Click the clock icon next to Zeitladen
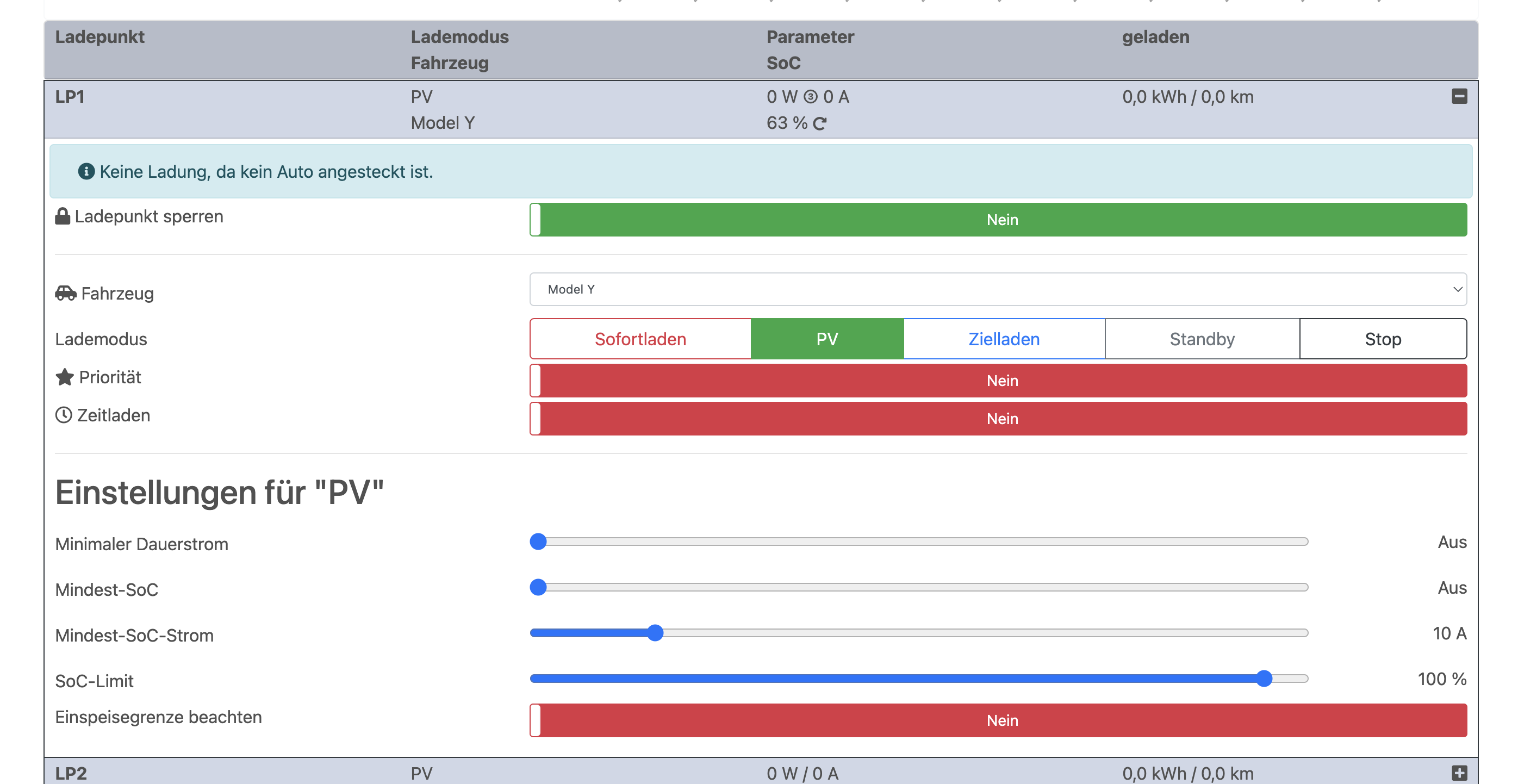Screen dimensions: 1518x784 pos(64,415)
